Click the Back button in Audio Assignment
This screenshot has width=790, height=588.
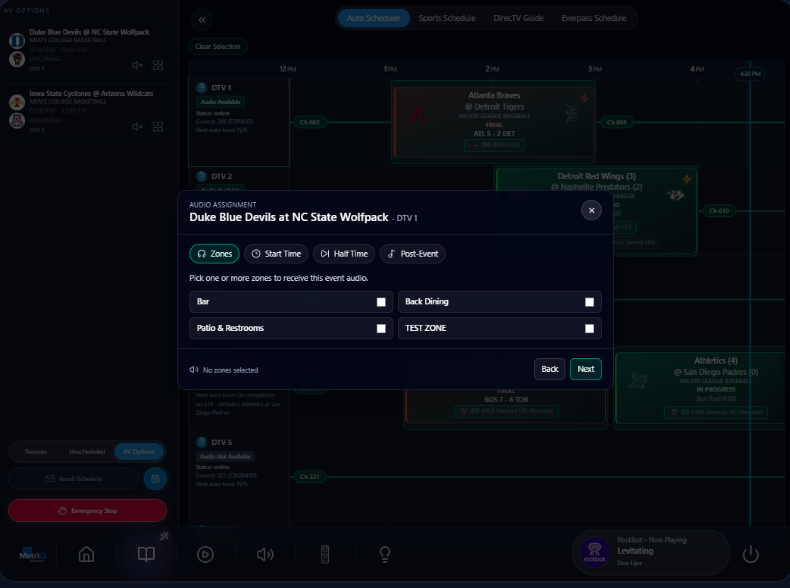pos(549,369)
